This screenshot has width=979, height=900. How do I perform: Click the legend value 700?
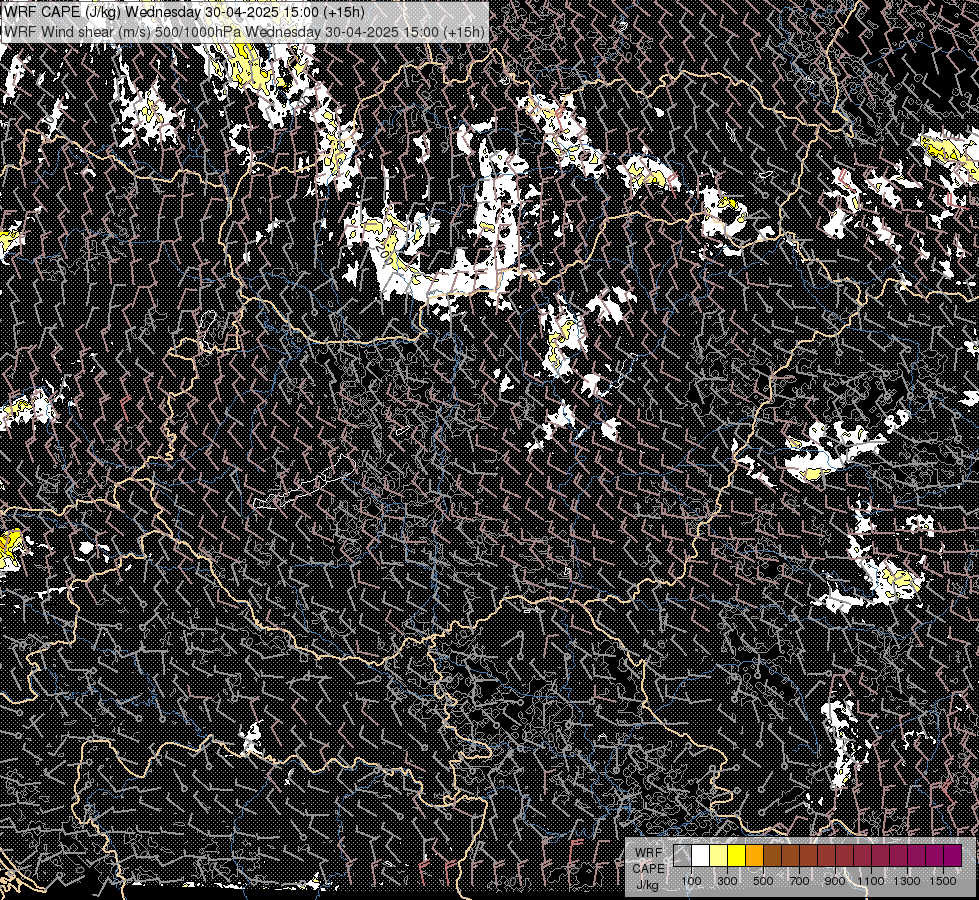pos(799,881)
